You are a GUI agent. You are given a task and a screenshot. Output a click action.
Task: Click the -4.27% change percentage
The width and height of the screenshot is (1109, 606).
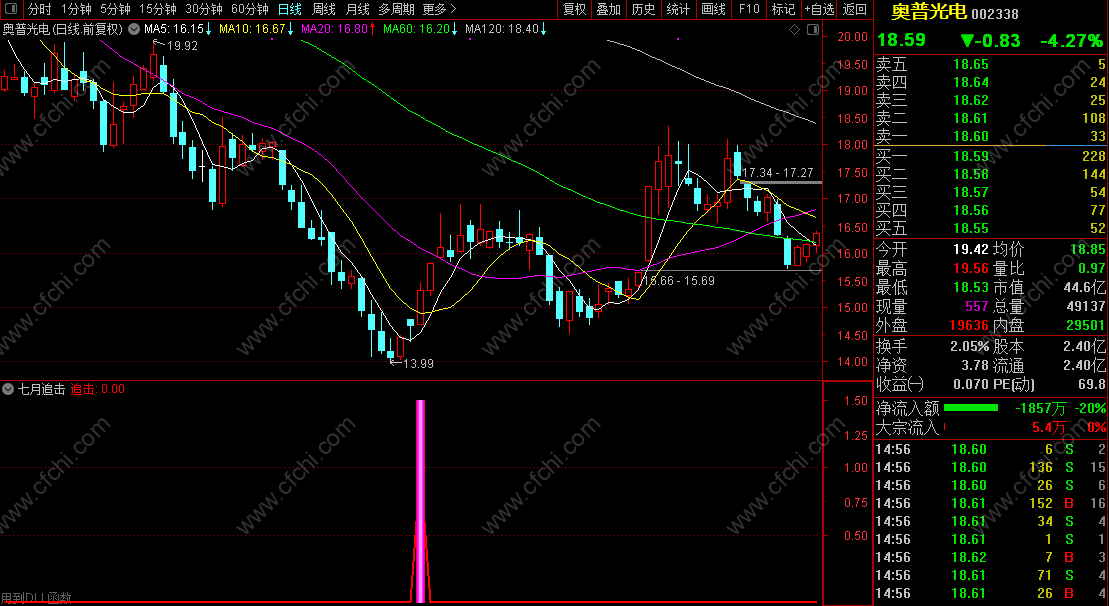(1072, 40)
